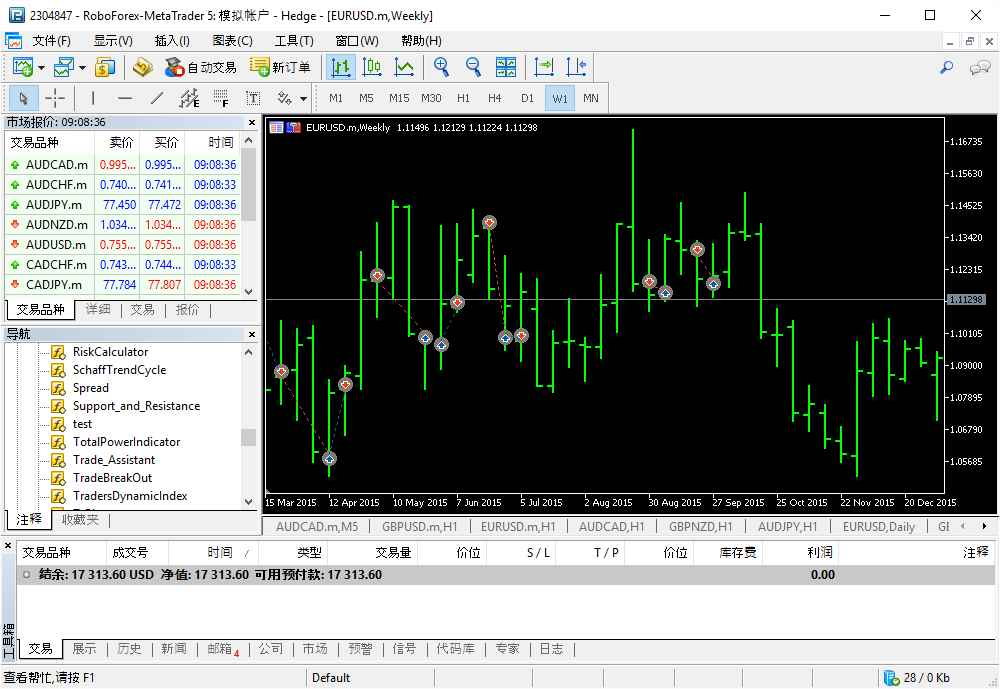
Task: Switch chart to candlestick view
Action: click(372, 67)
